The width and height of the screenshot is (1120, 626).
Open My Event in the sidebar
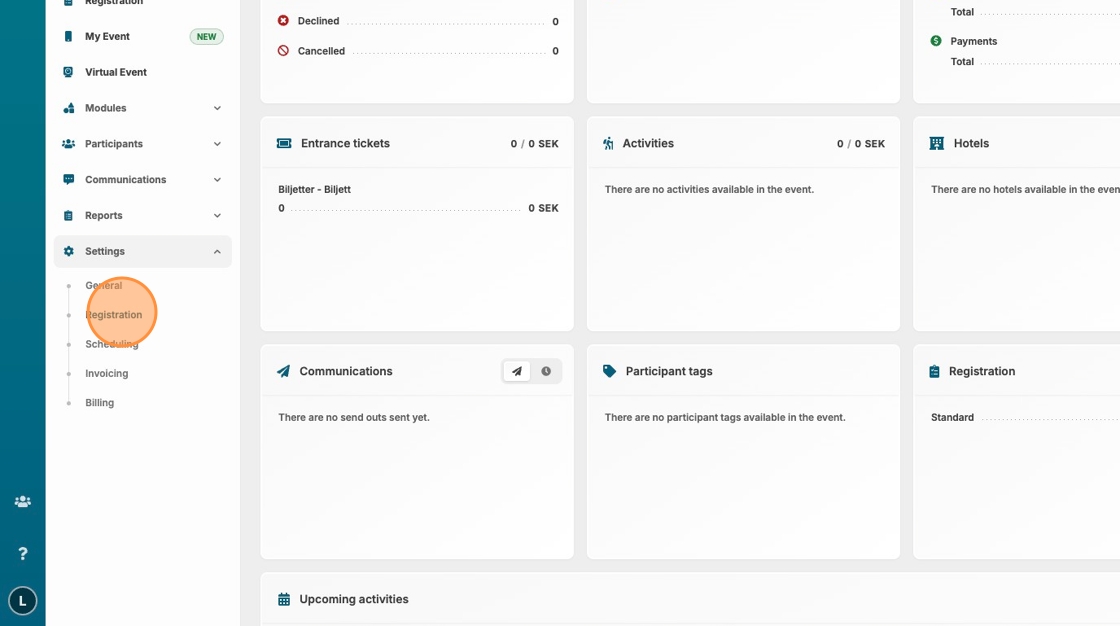[x=107, y=37]
